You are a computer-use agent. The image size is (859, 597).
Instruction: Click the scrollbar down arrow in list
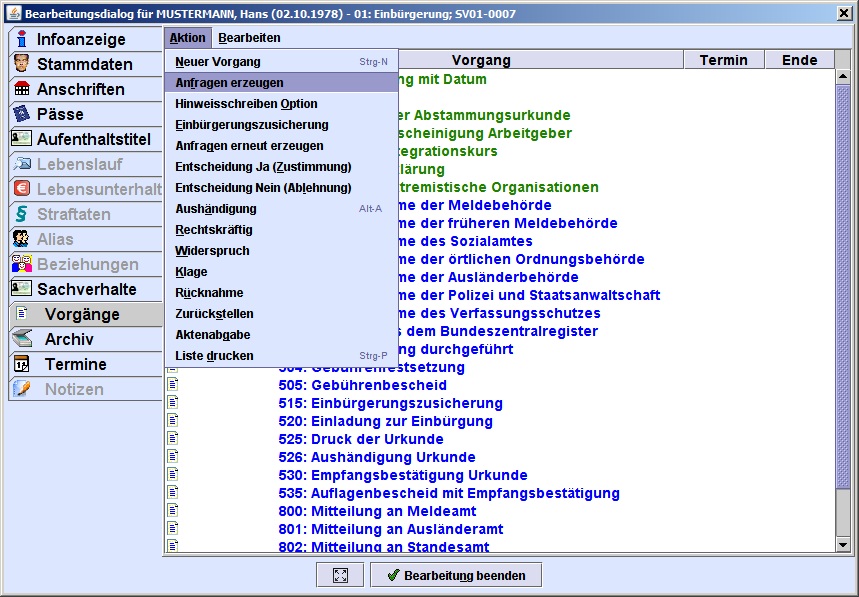[x=843, y=545]
